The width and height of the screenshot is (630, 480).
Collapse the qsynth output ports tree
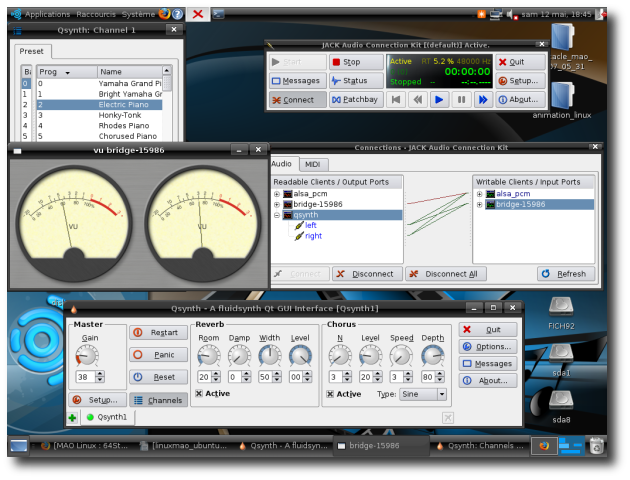coord(277,214)
